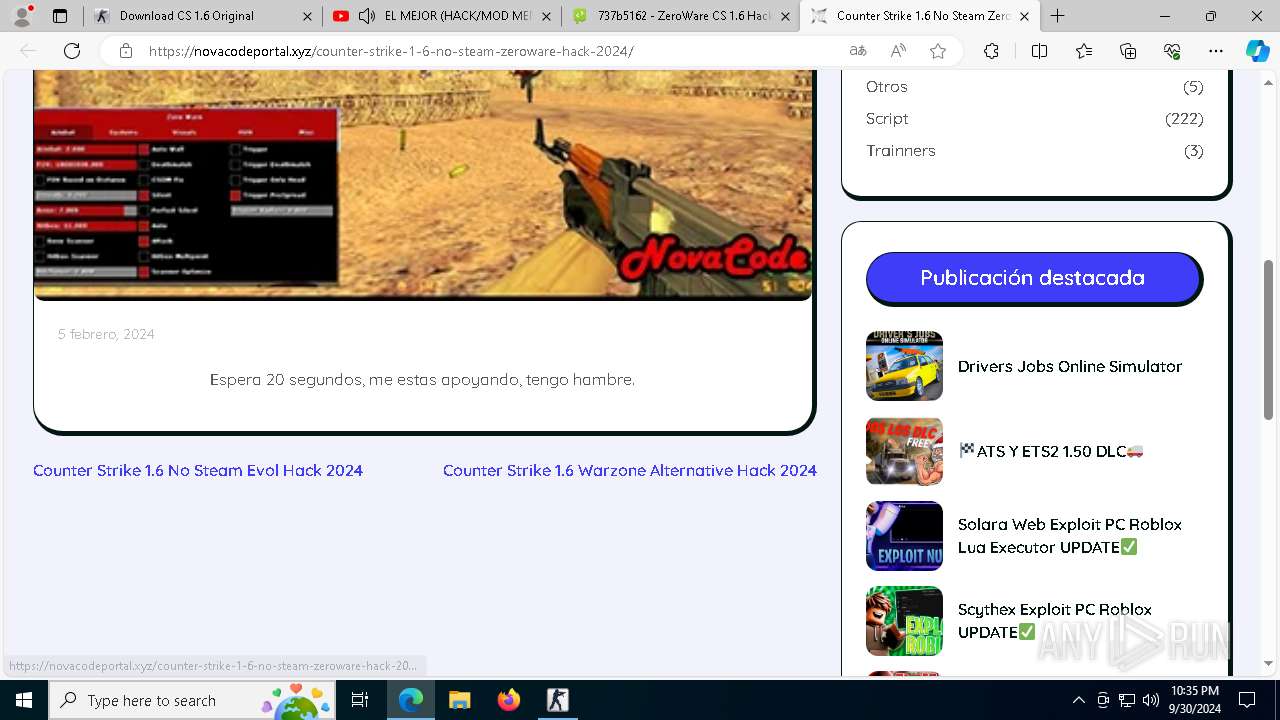Open the favorites list
This screenshot has width=1280, height=720.
[x=1084, y=51]
